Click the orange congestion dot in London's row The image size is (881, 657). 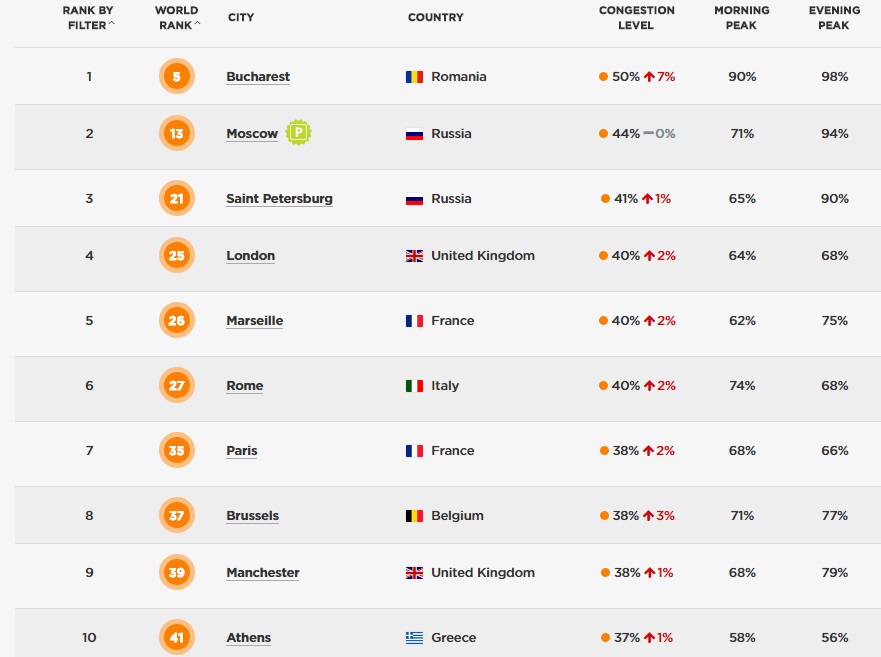pyautogui.click(x=604, y=256)
